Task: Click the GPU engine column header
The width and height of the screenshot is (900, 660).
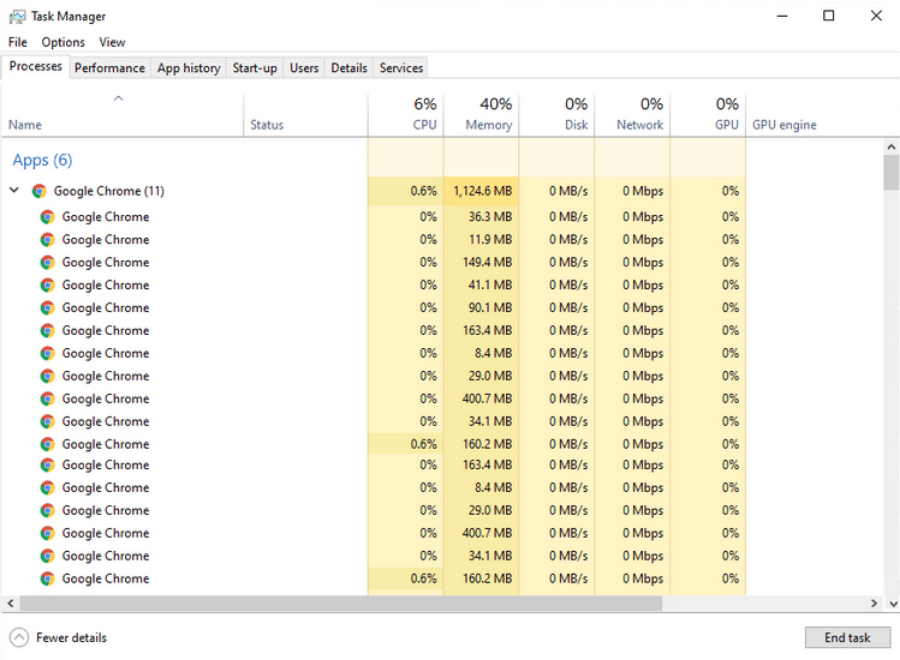Action: click(x=785, y=125)
